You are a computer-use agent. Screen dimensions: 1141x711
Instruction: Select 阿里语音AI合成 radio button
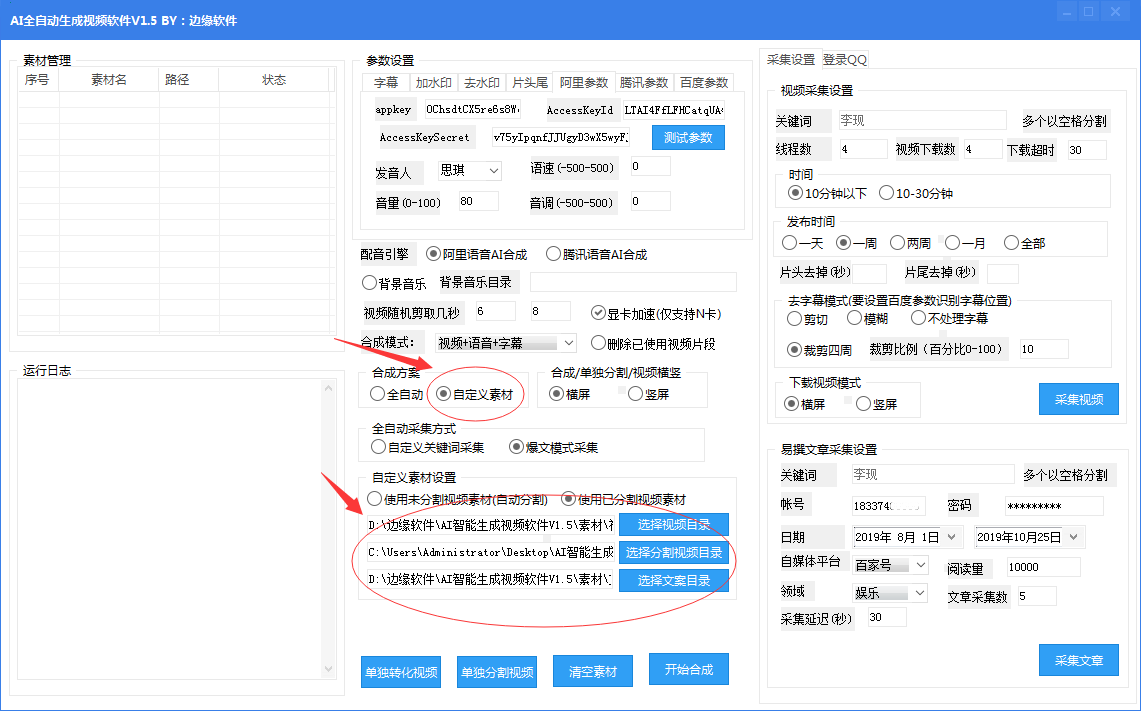click(x=477, y=254)
